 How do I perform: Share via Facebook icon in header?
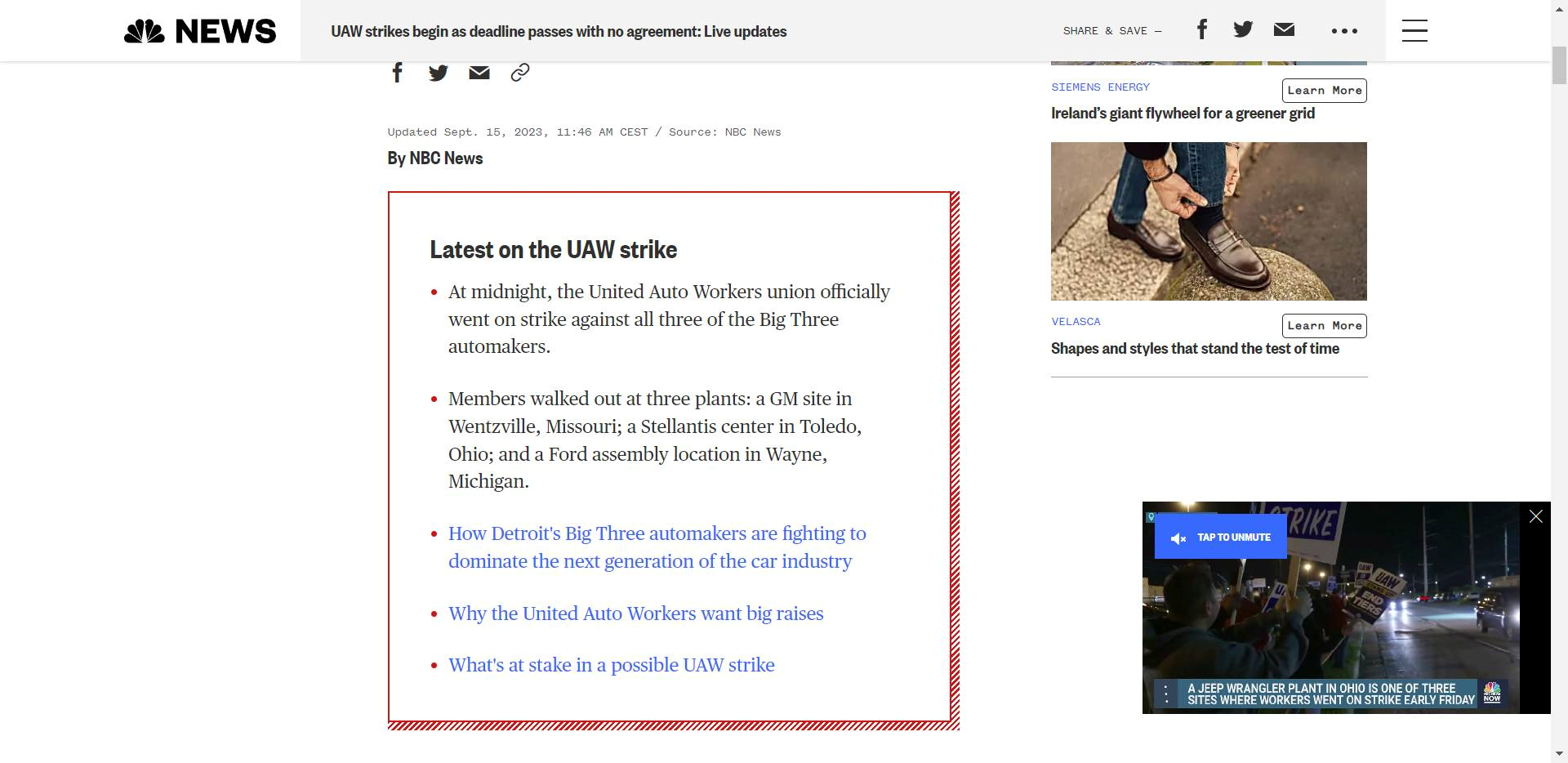pyautogui.click(x=1201, y=30)
